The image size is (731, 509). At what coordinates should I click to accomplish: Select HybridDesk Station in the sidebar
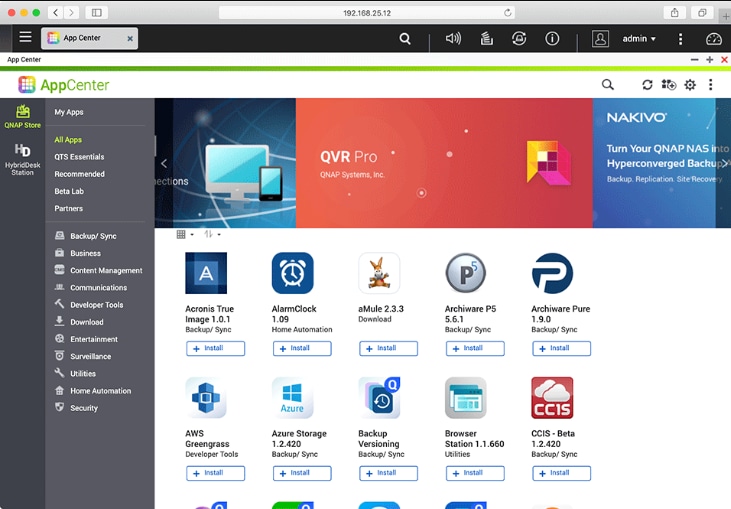tap(22, 159)
